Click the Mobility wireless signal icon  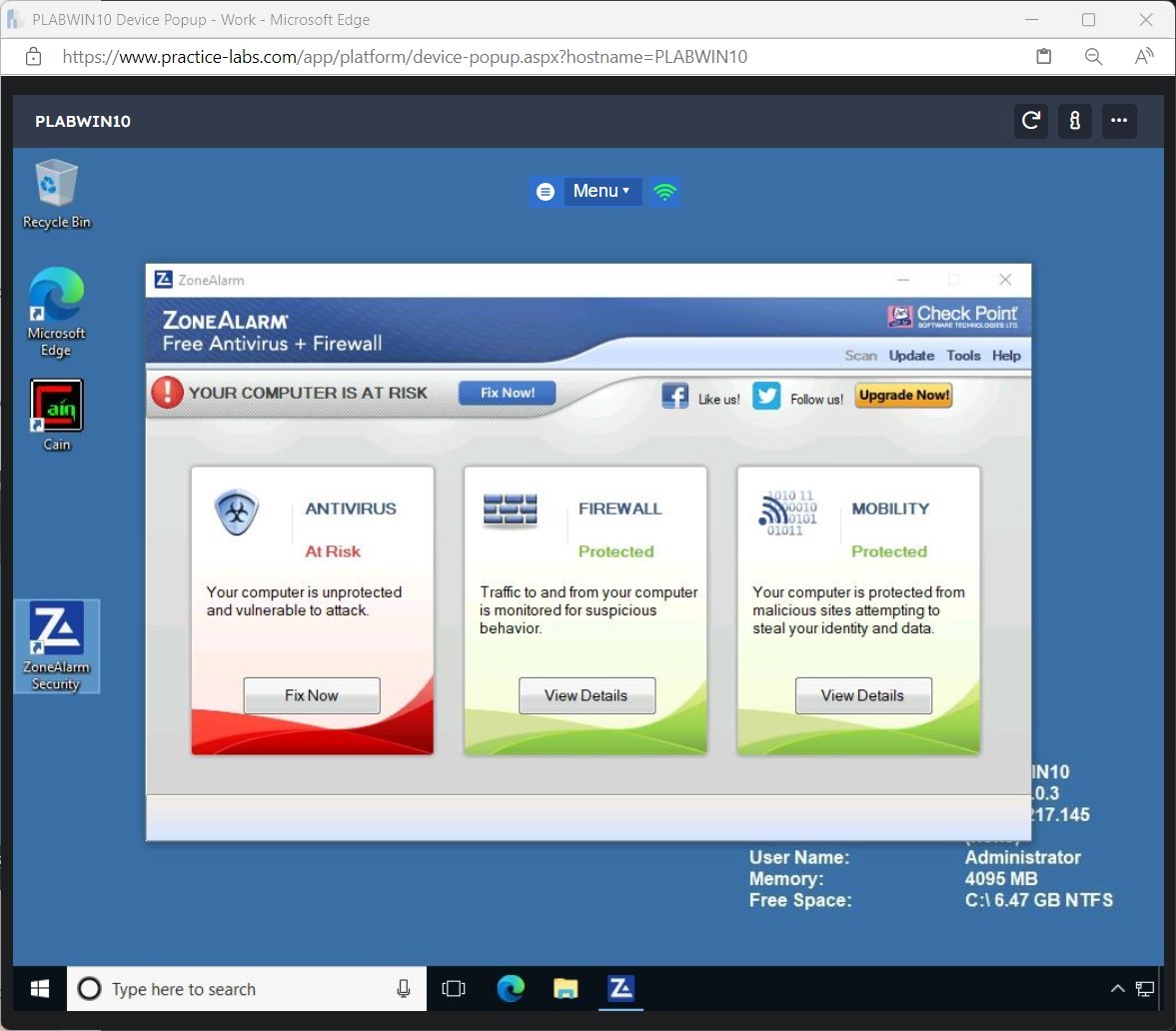point(786,512)
